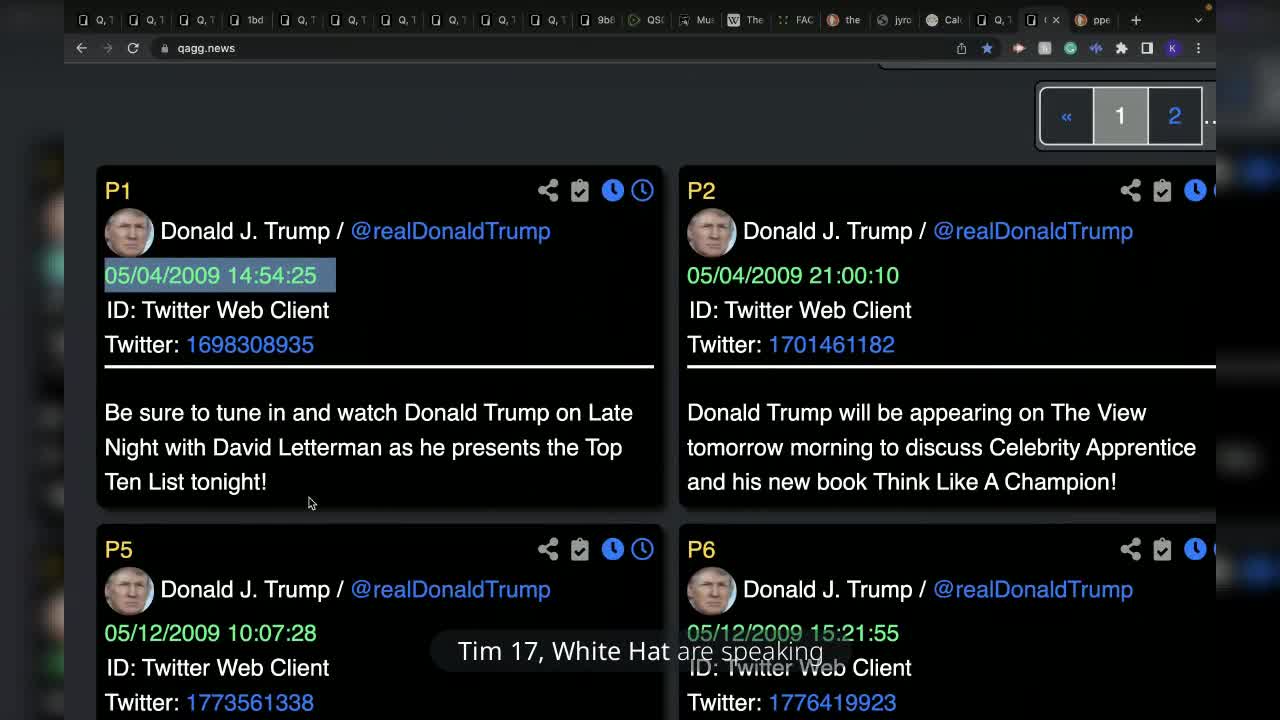Switch to the Wikipedia 'The' tab
Viewport: 1280px width, 720px height.
pos(747,20)
